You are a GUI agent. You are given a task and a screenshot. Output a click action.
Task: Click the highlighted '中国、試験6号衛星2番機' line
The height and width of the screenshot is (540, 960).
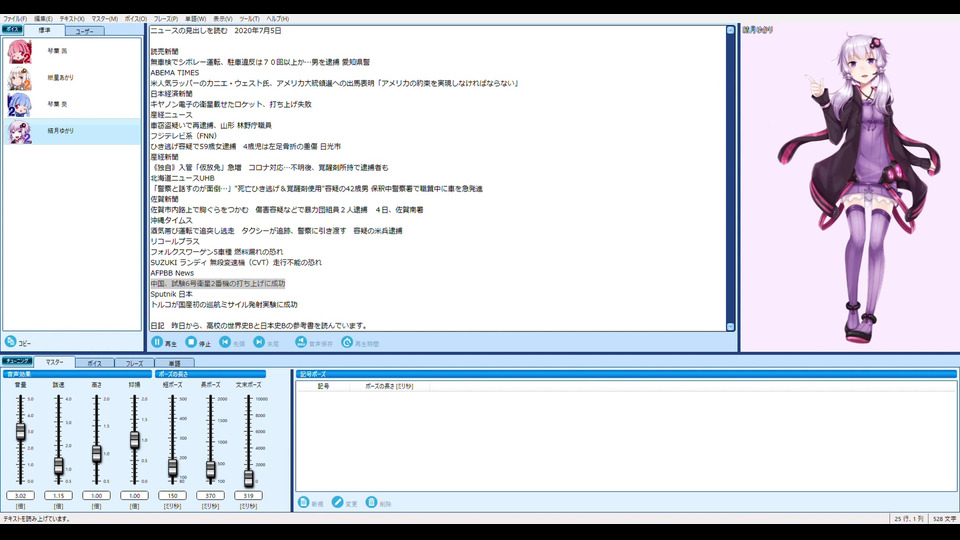[217, 283]
